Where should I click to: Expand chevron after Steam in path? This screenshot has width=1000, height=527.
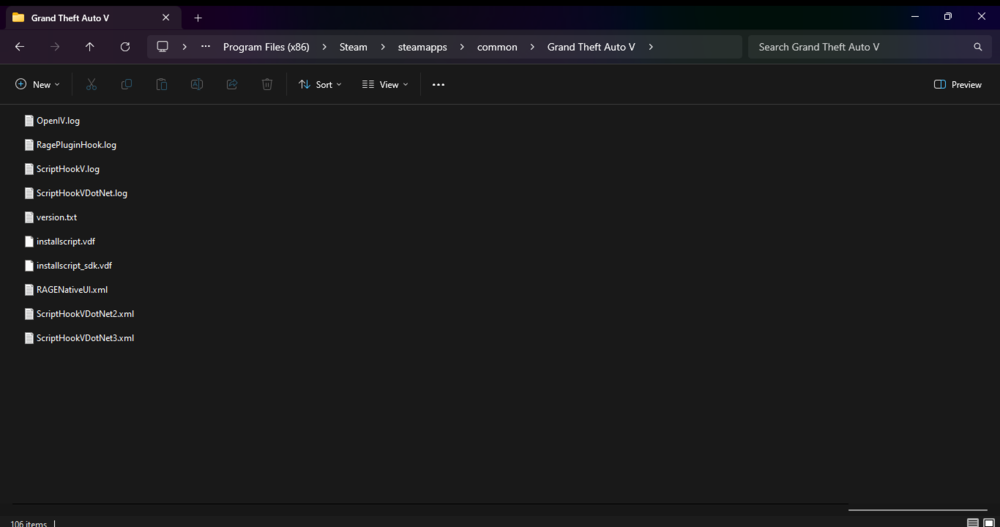tap(383, 47)
